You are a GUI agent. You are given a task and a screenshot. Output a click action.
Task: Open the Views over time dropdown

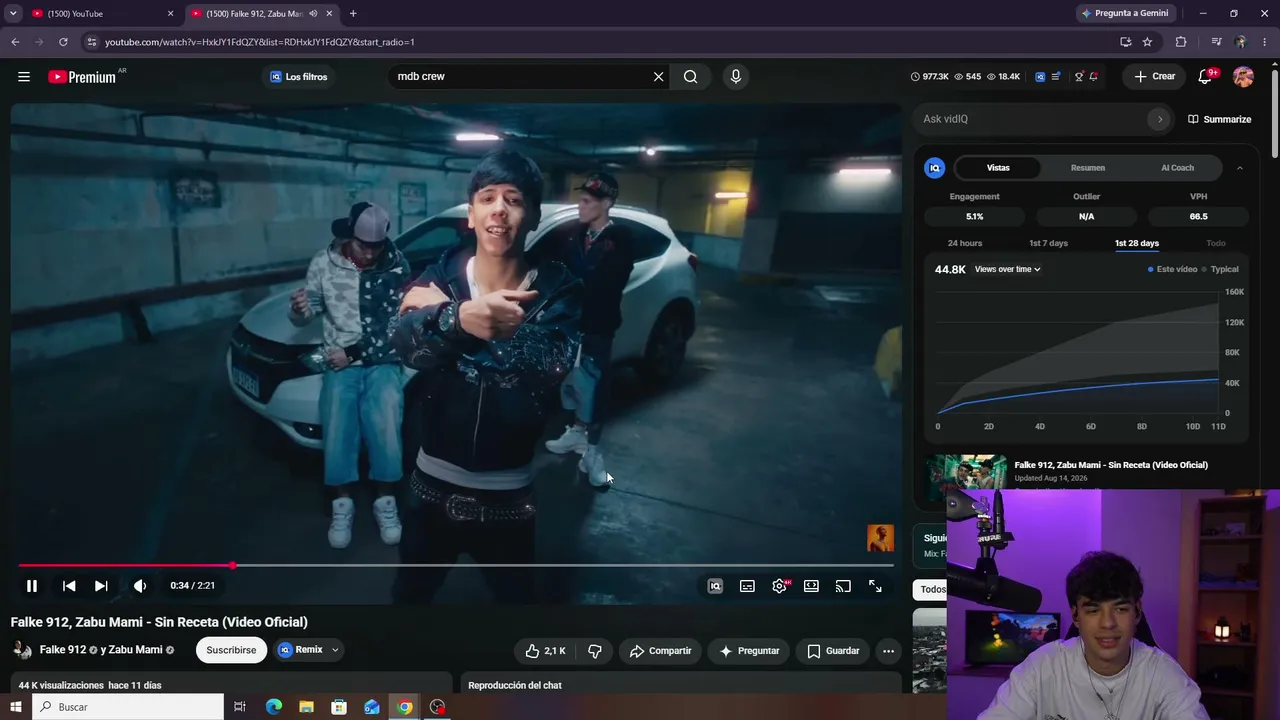point(1008,269)
